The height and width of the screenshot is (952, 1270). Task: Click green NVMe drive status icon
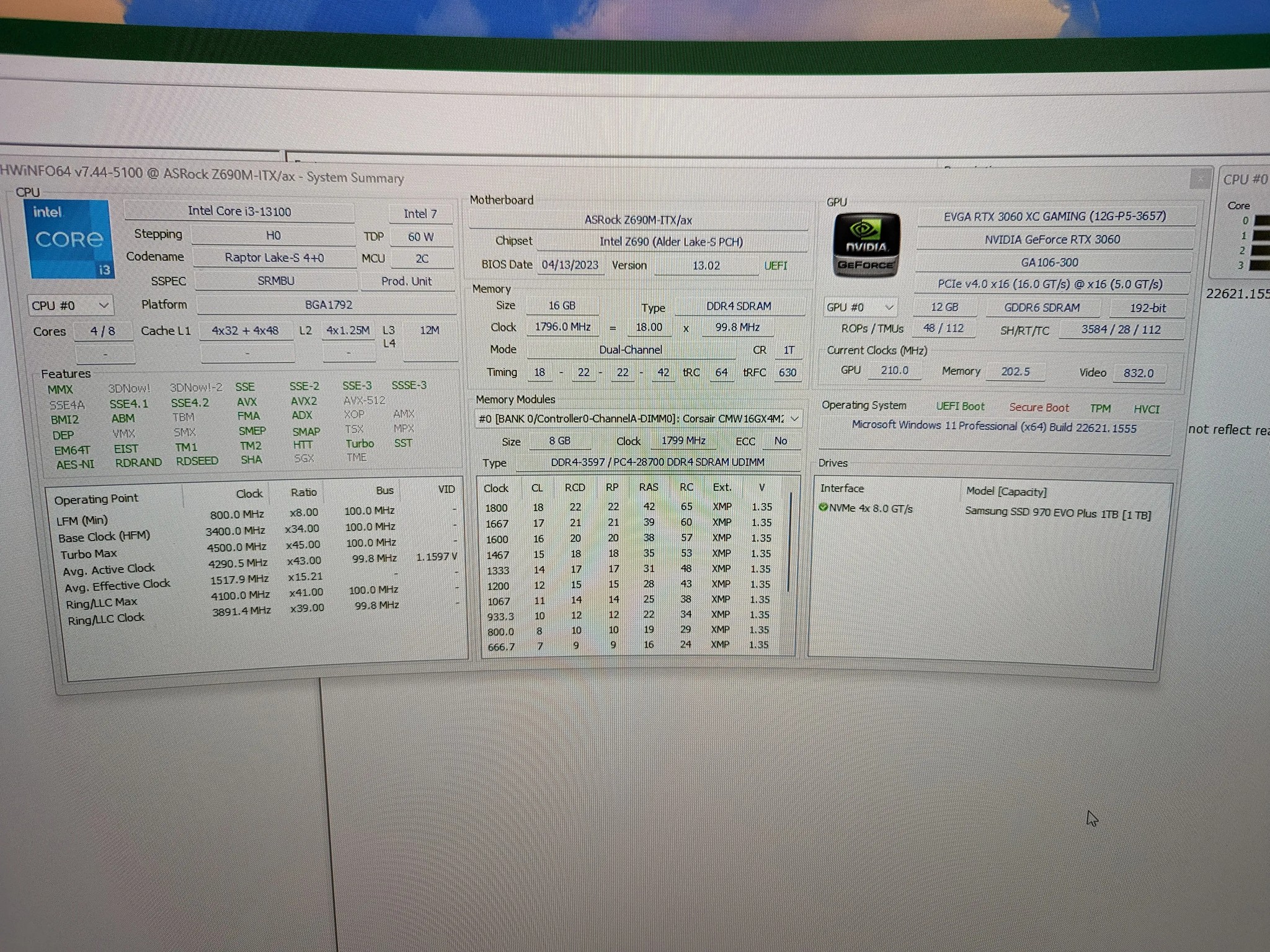pos(824,507)
